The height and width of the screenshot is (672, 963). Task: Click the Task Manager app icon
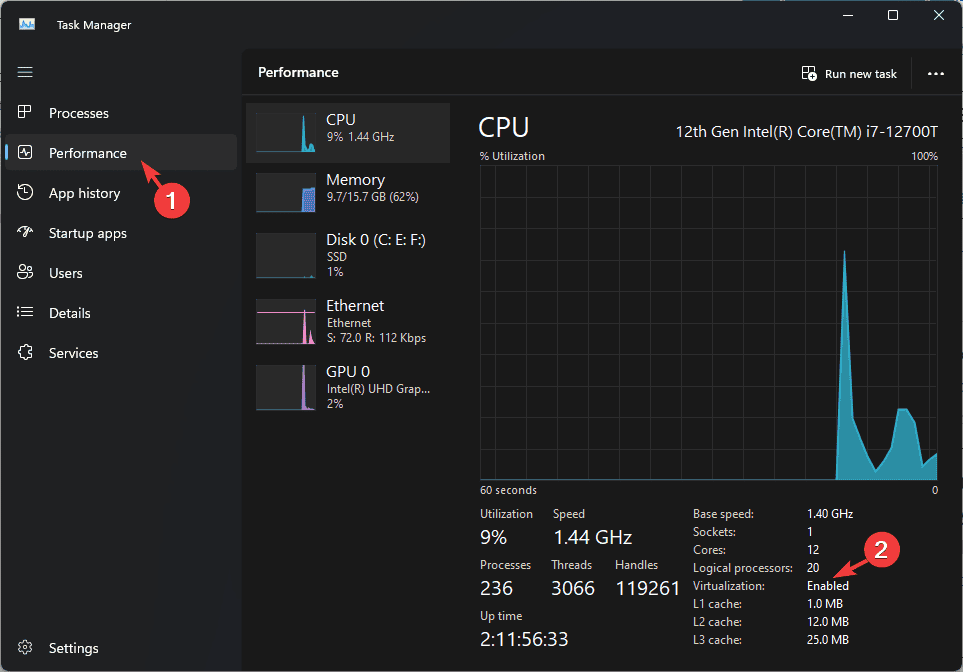tap(27, 24)
